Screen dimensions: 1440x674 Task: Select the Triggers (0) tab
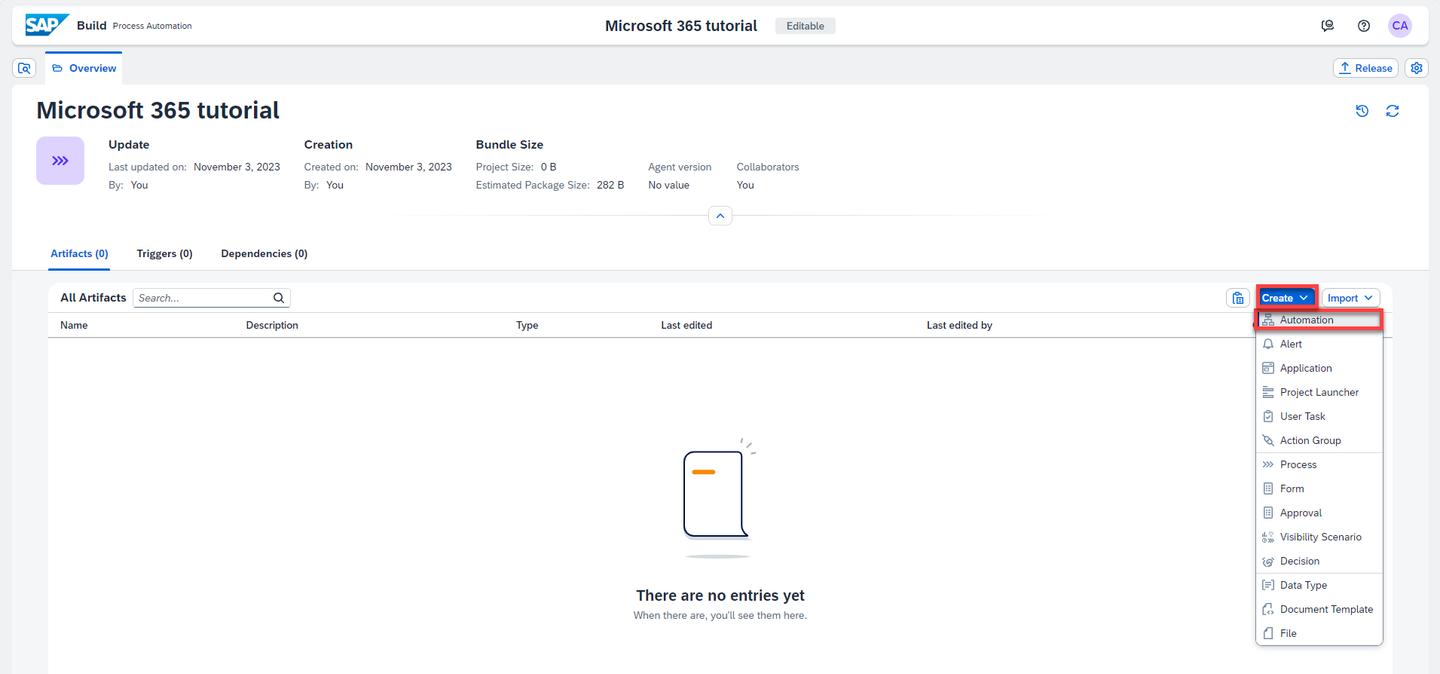(x=165, y=254)
